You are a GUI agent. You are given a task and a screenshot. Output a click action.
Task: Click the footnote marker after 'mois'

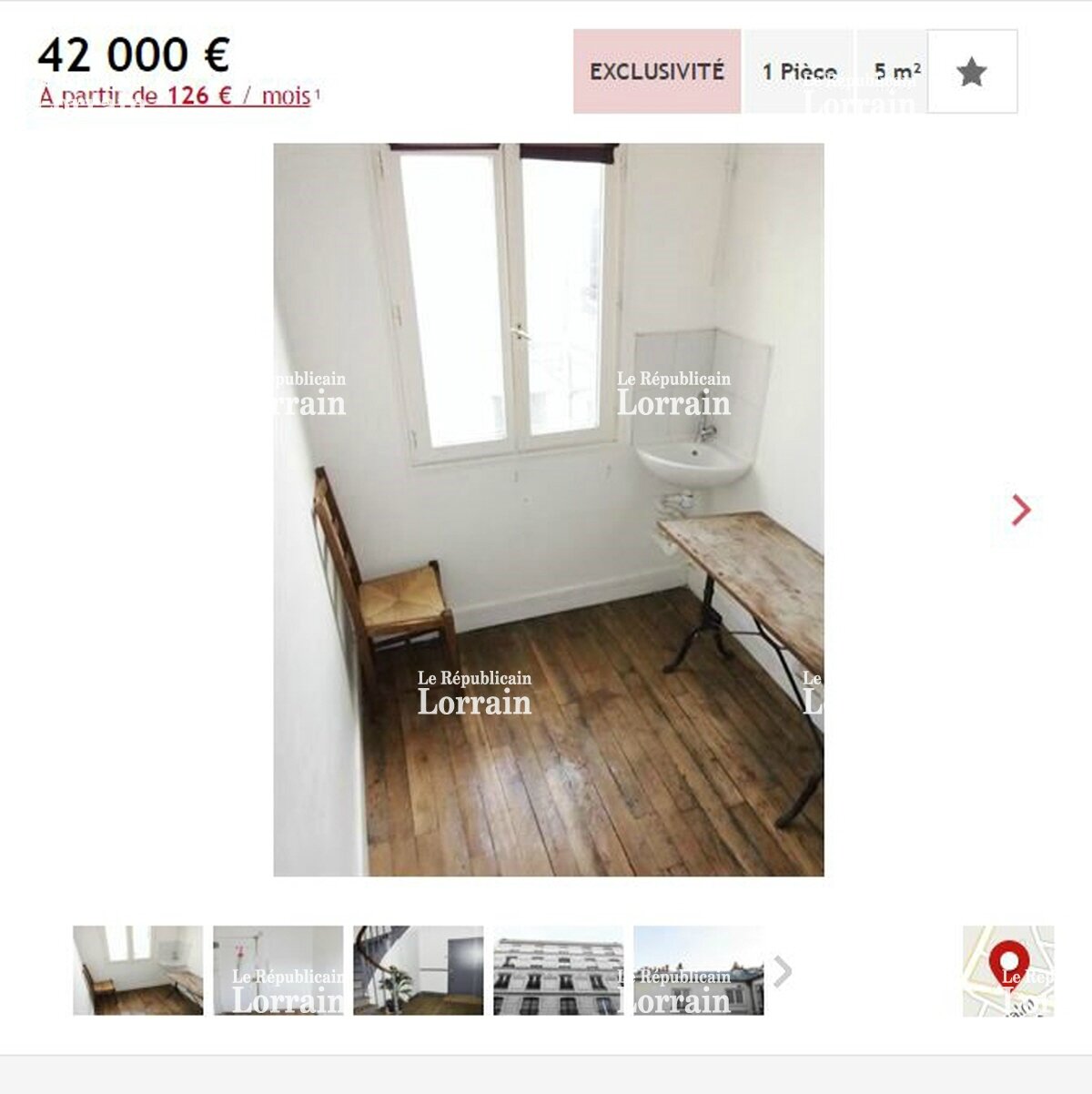318,92
